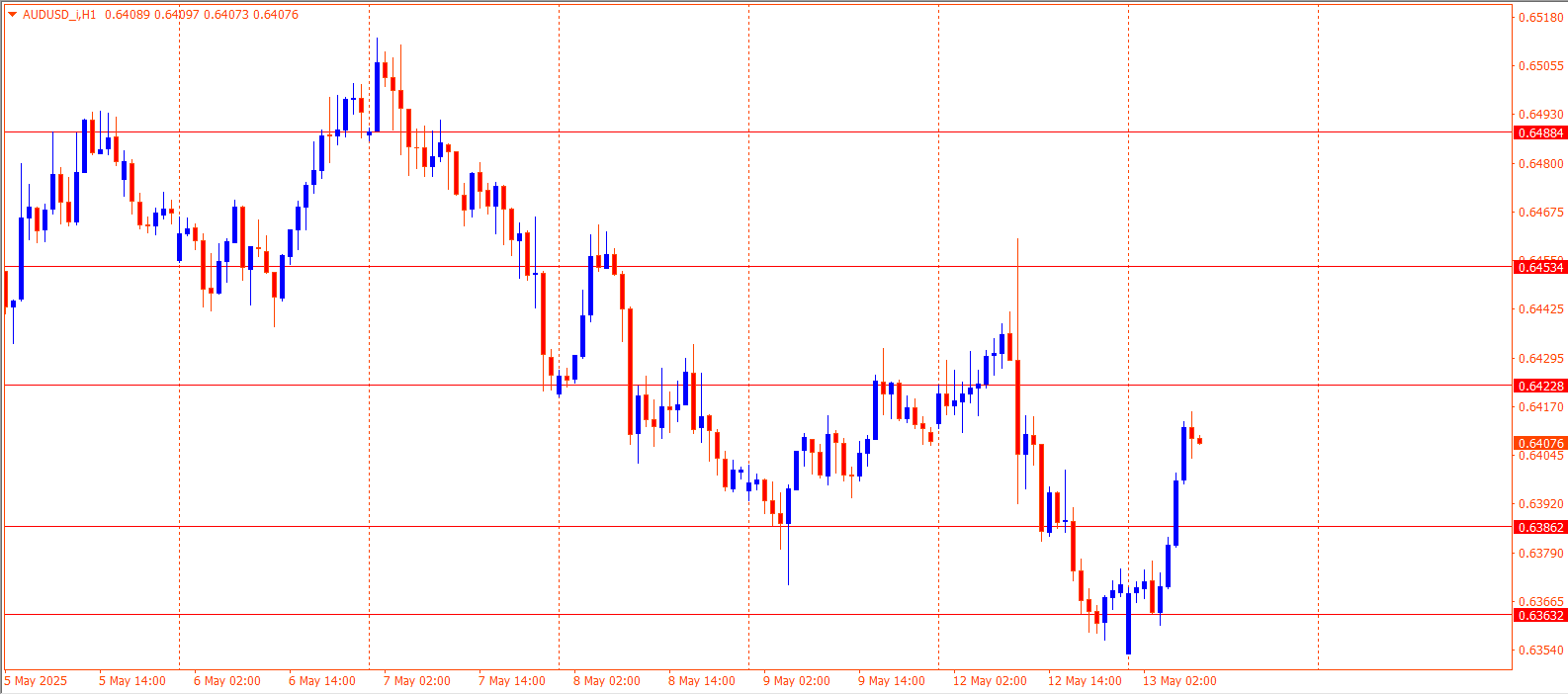Click the red triangle beside AUDUSD_i,H1
The image size is (1568, 695).
click(x=12, y=15)
